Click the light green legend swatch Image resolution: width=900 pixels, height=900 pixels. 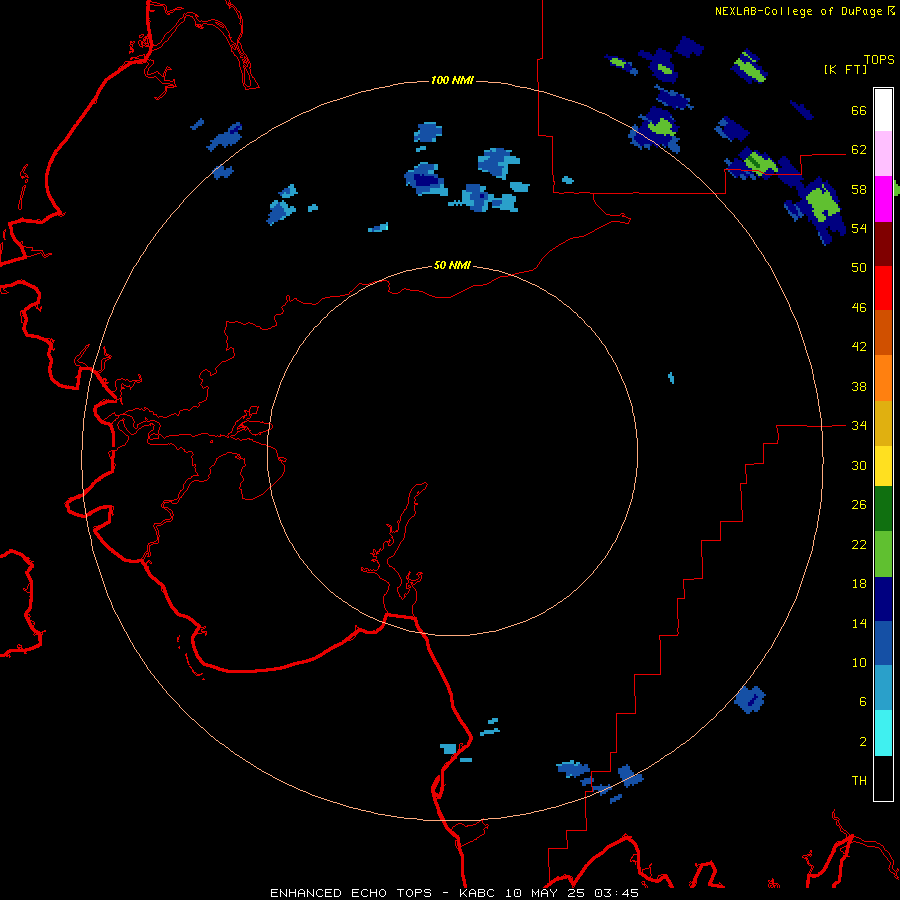click(883, 554)
